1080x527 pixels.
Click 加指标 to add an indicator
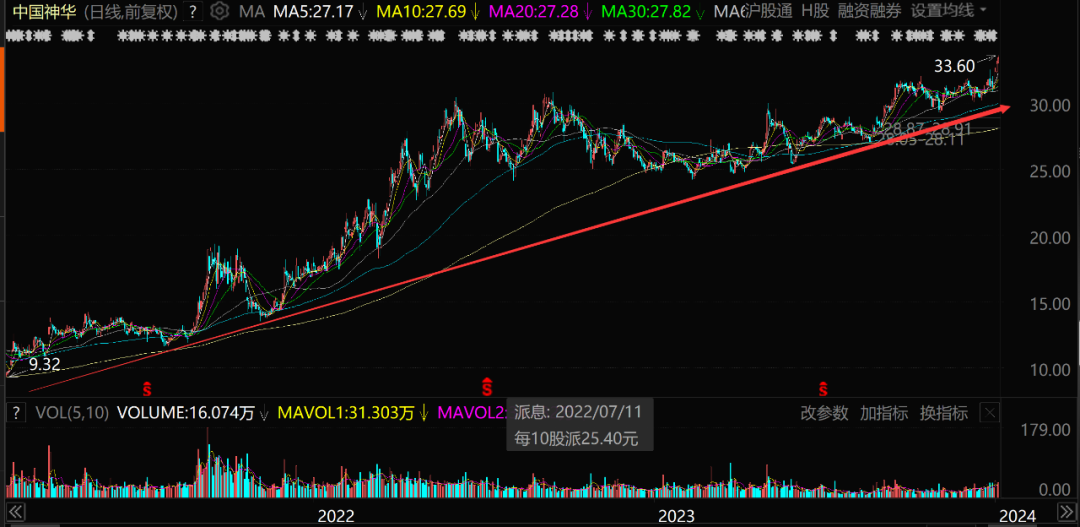pyautogui.click(x=884, y=413)
